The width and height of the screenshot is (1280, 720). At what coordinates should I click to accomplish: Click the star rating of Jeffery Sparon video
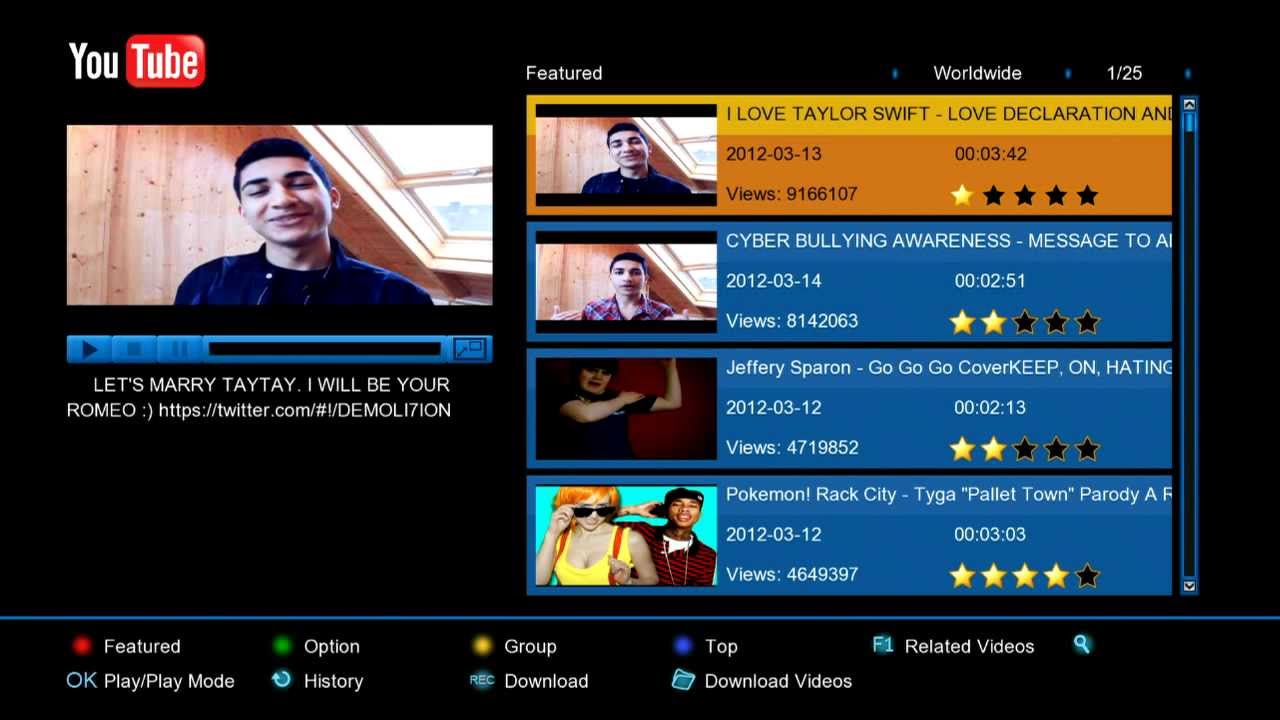(x=1025, y=449)
